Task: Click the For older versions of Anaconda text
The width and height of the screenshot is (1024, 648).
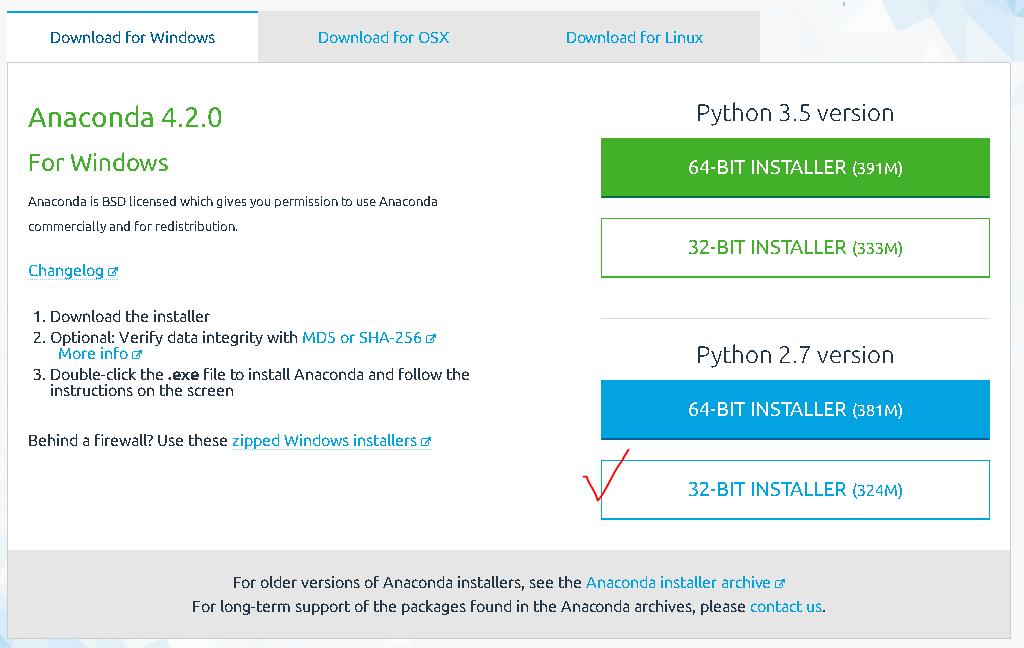Action: click(x=407, y=582)
